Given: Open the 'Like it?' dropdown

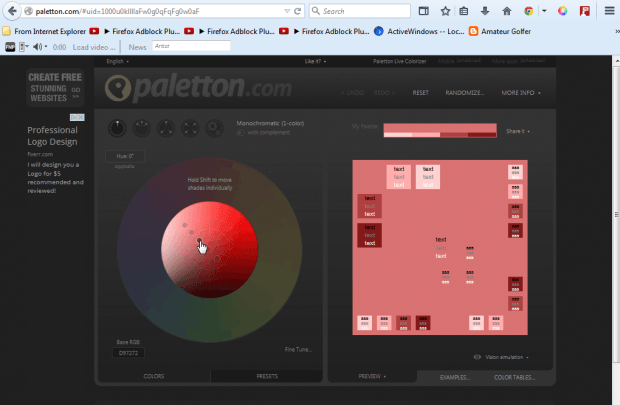Looking at the screenshot, I should click(x=315, y=61).
